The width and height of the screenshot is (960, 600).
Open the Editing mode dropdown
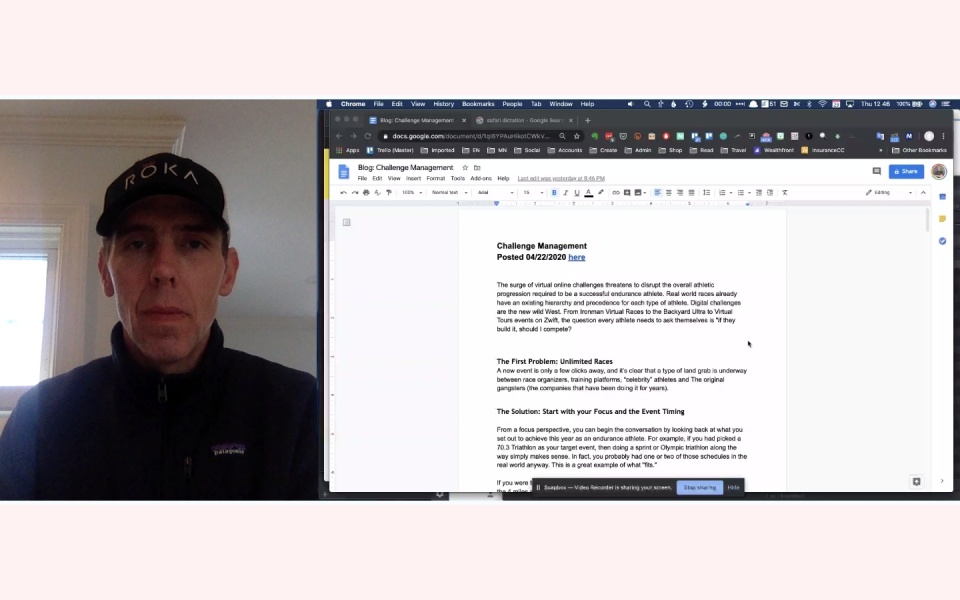tap(888, 193)
